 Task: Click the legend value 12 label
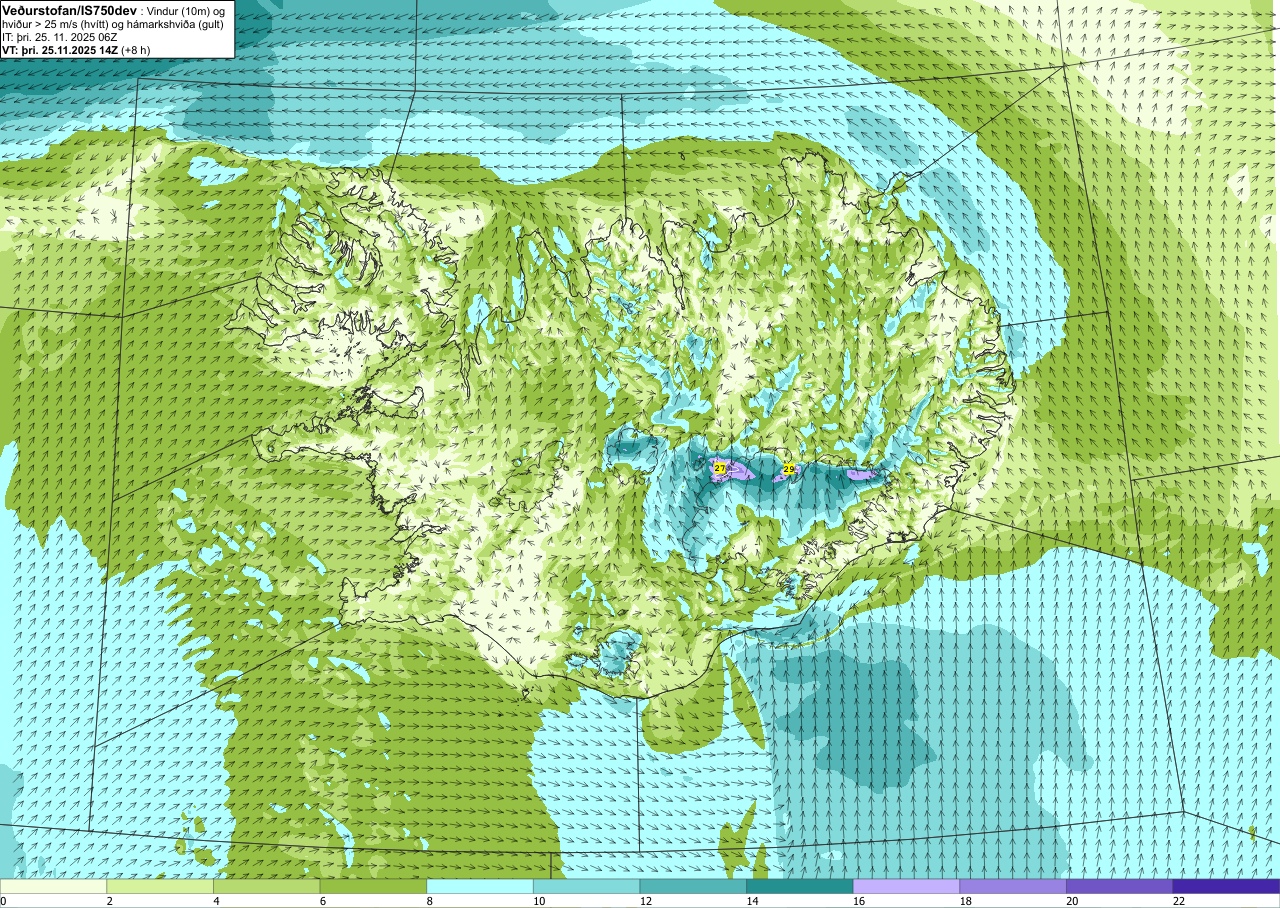point(646,901)
